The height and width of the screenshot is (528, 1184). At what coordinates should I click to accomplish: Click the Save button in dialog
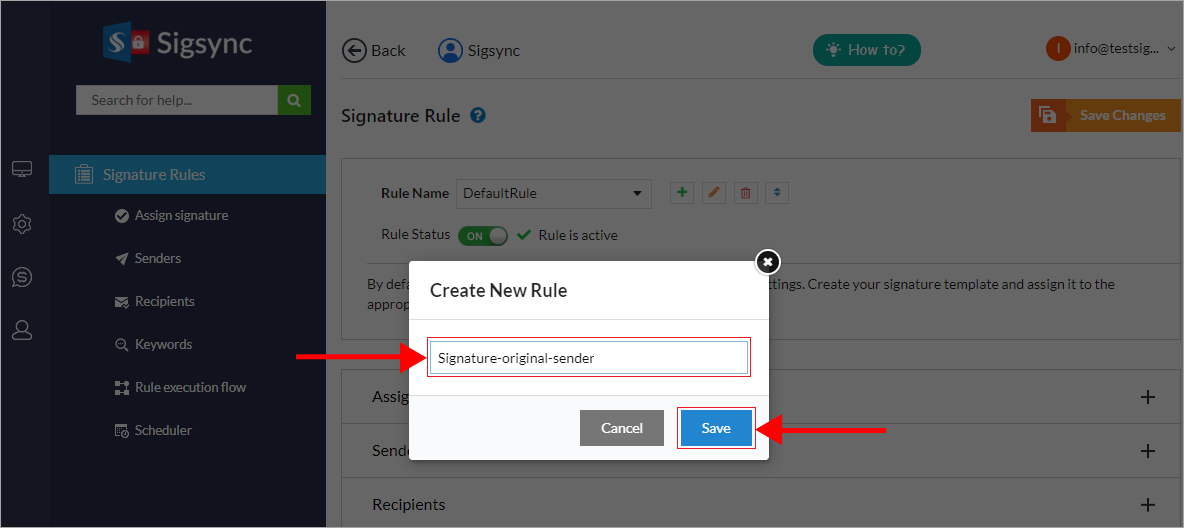(716, 428)
